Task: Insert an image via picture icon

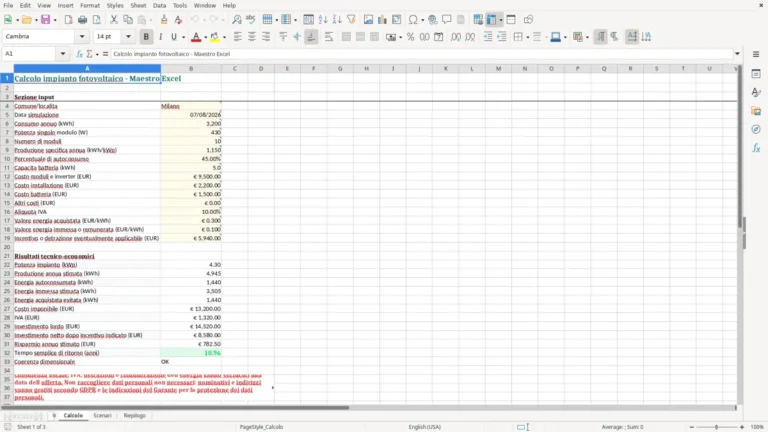Action: [368, 20]
